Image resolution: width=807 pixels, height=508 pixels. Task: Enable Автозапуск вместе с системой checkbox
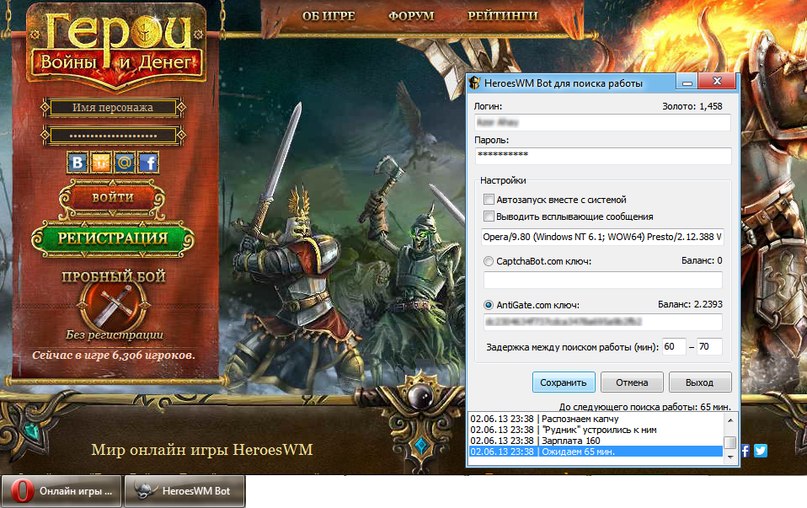[488, 199]
